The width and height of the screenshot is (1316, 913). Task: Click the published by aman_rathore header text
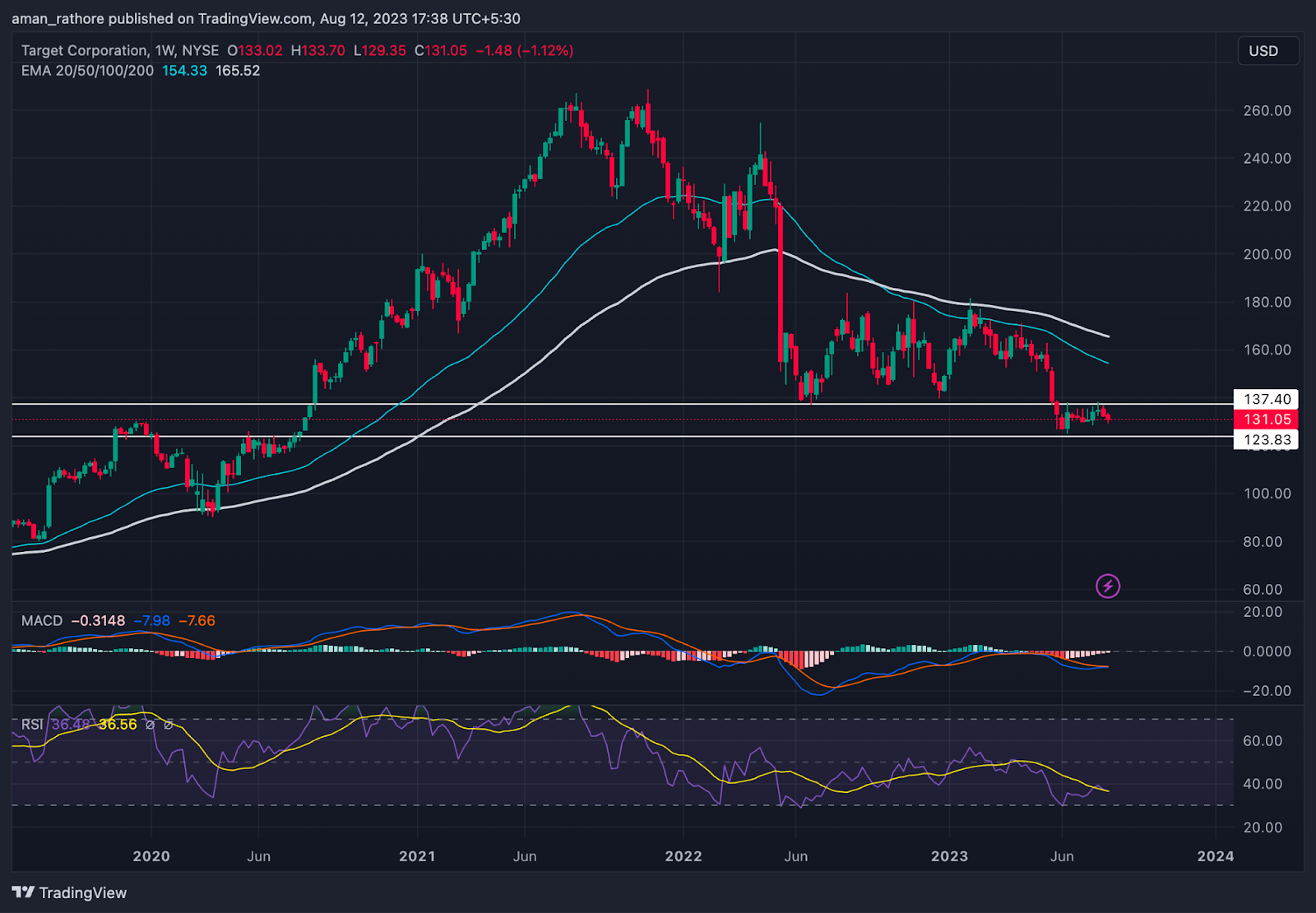pyautogui.click(x=266, y=18)
